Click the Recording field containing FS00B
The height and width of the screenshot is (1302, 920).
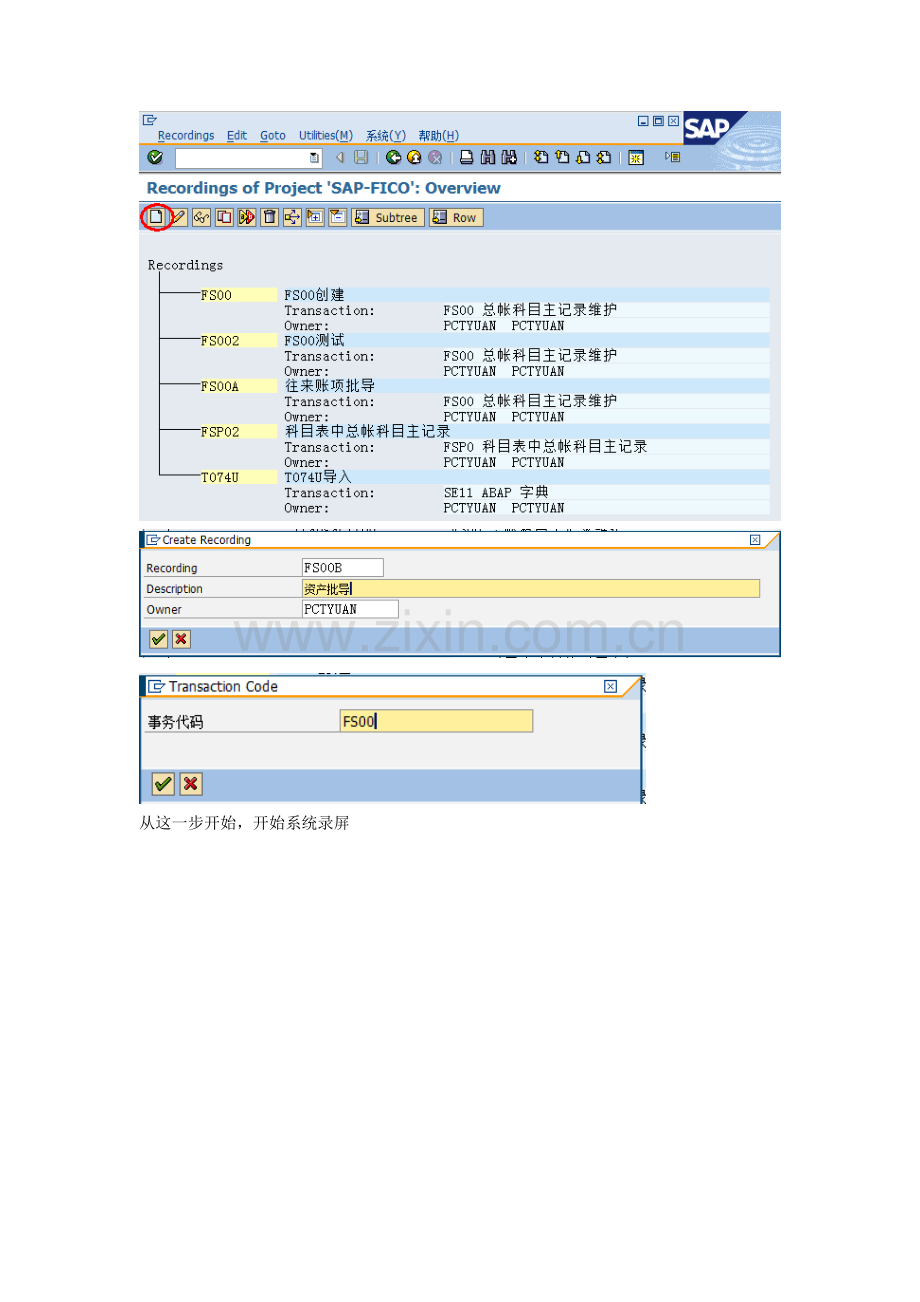coord(342,568)
